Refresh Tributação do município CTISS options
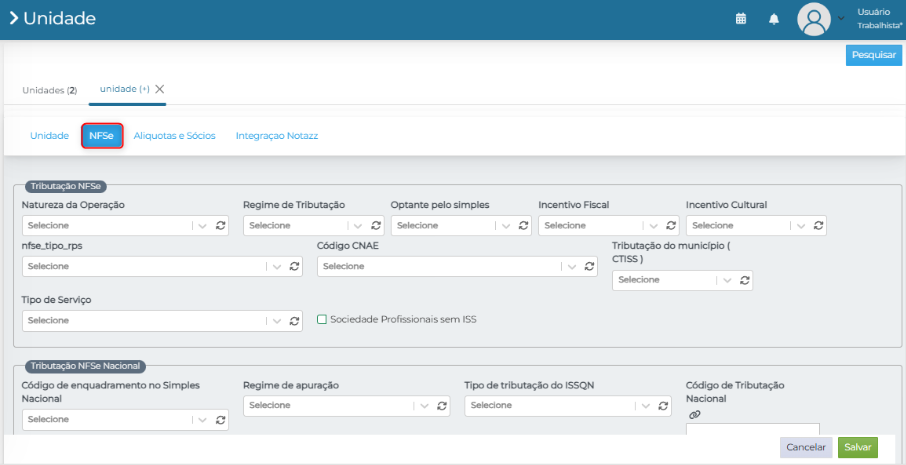906x465 pixels. (x=744, y=280)
